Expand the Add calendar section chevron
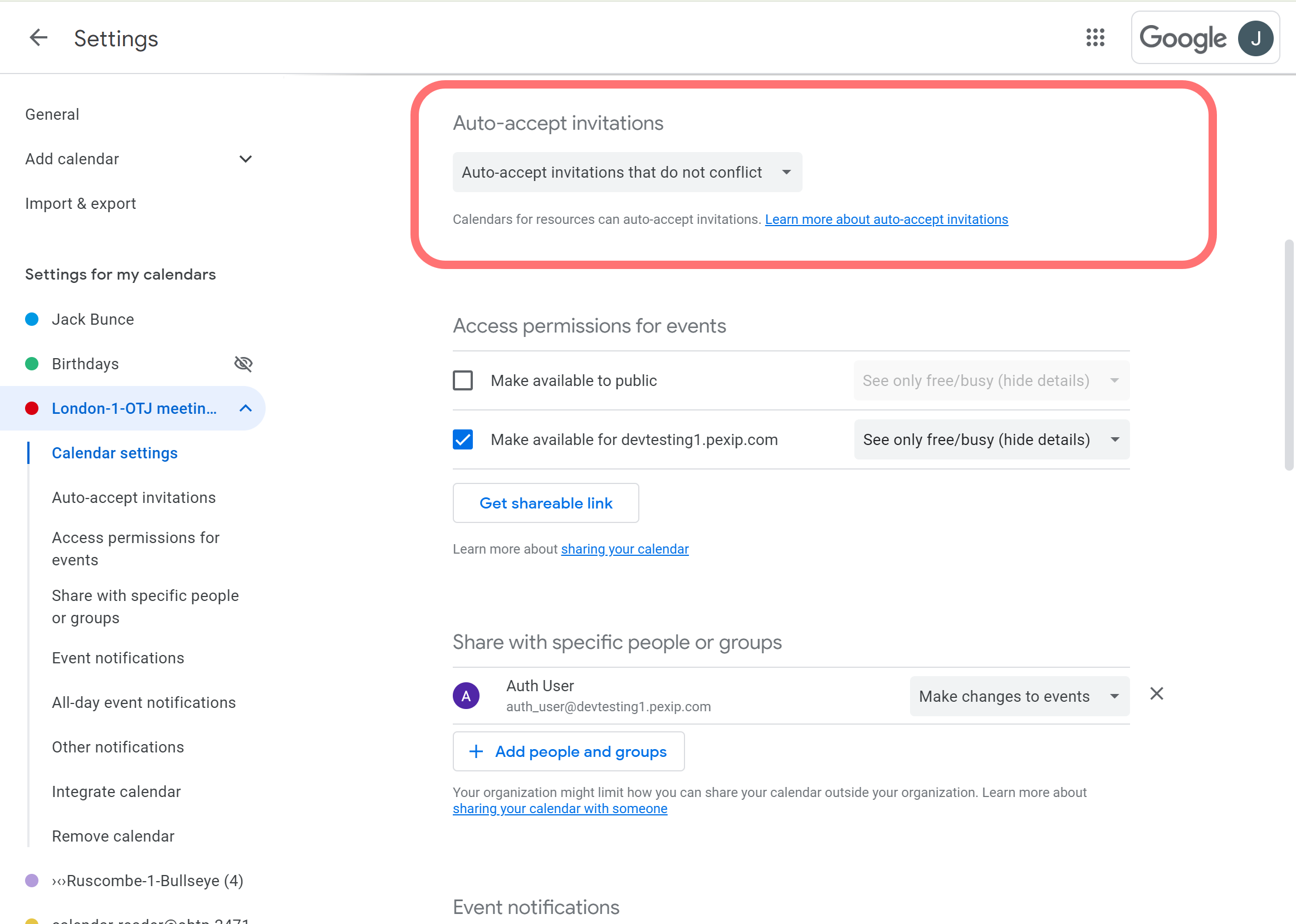The height and width of the screenshot is (924, 1296). click(245, 159)
